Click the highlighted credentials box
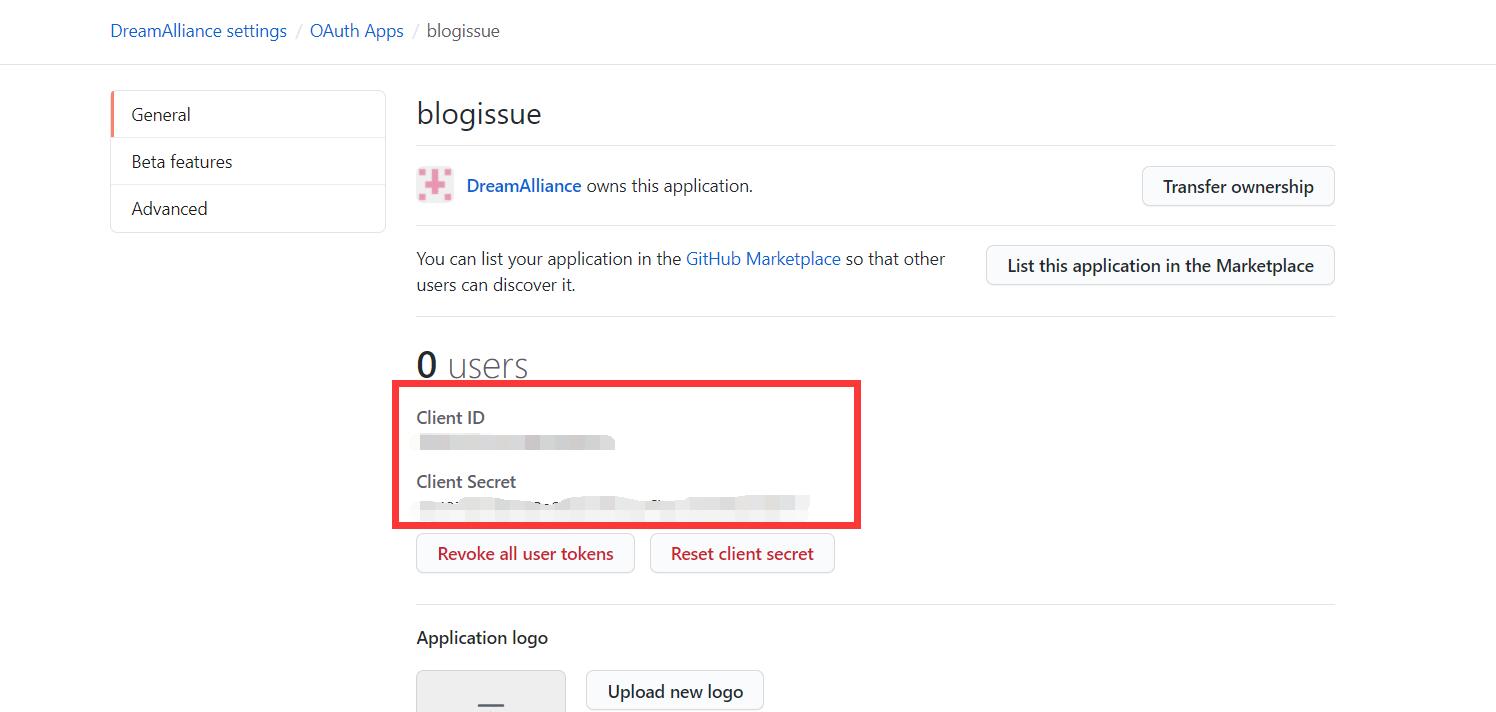This screenshot has width=1496, height=712. 627,453
